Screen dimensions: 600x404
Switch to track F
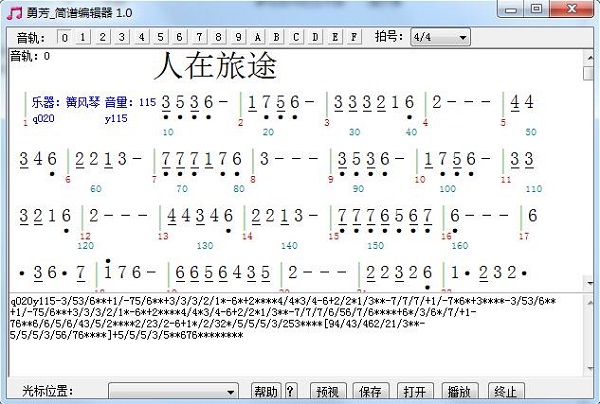(354, 37)
